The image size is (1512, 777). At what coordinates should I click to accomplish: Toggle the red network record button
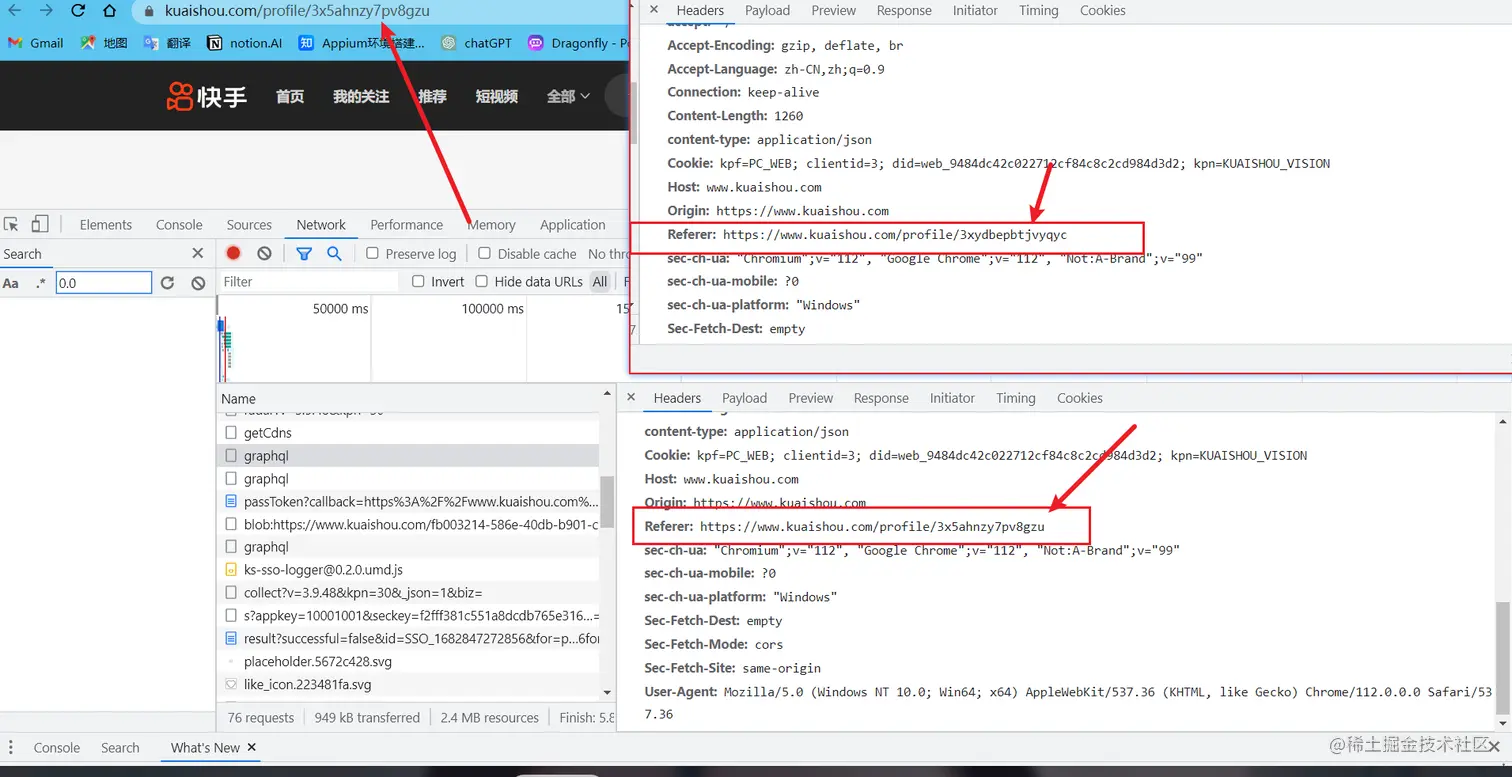click(234, 254)
